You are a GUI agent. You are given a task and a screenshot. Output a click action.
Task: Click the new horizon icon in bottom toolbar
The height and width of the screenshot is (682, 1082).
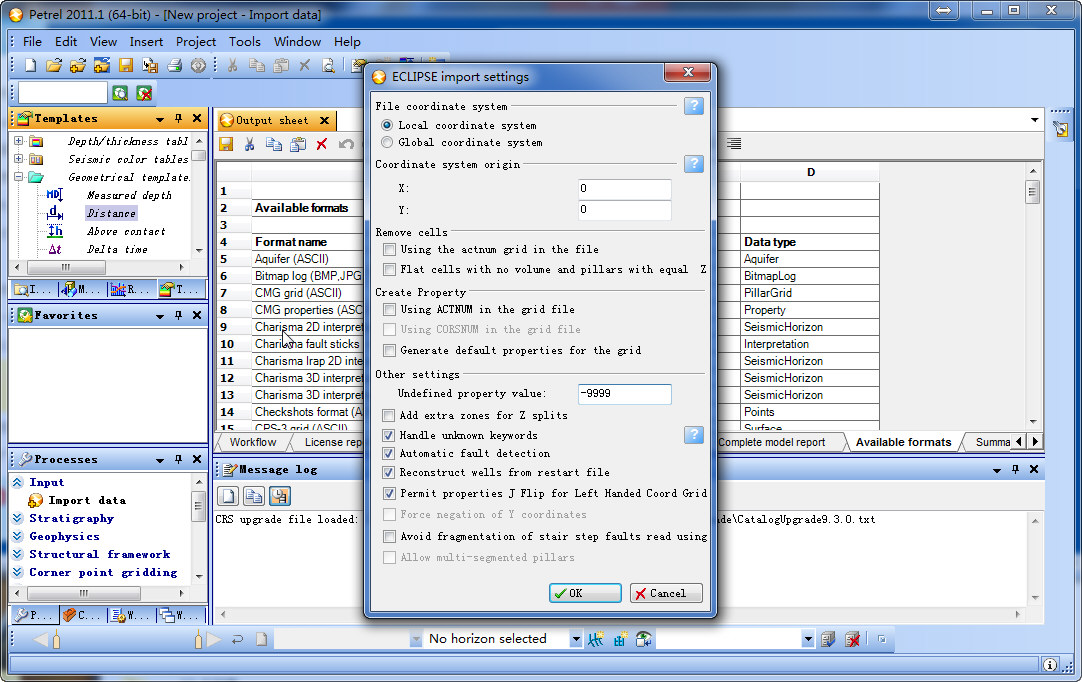(x=596, y=639)
